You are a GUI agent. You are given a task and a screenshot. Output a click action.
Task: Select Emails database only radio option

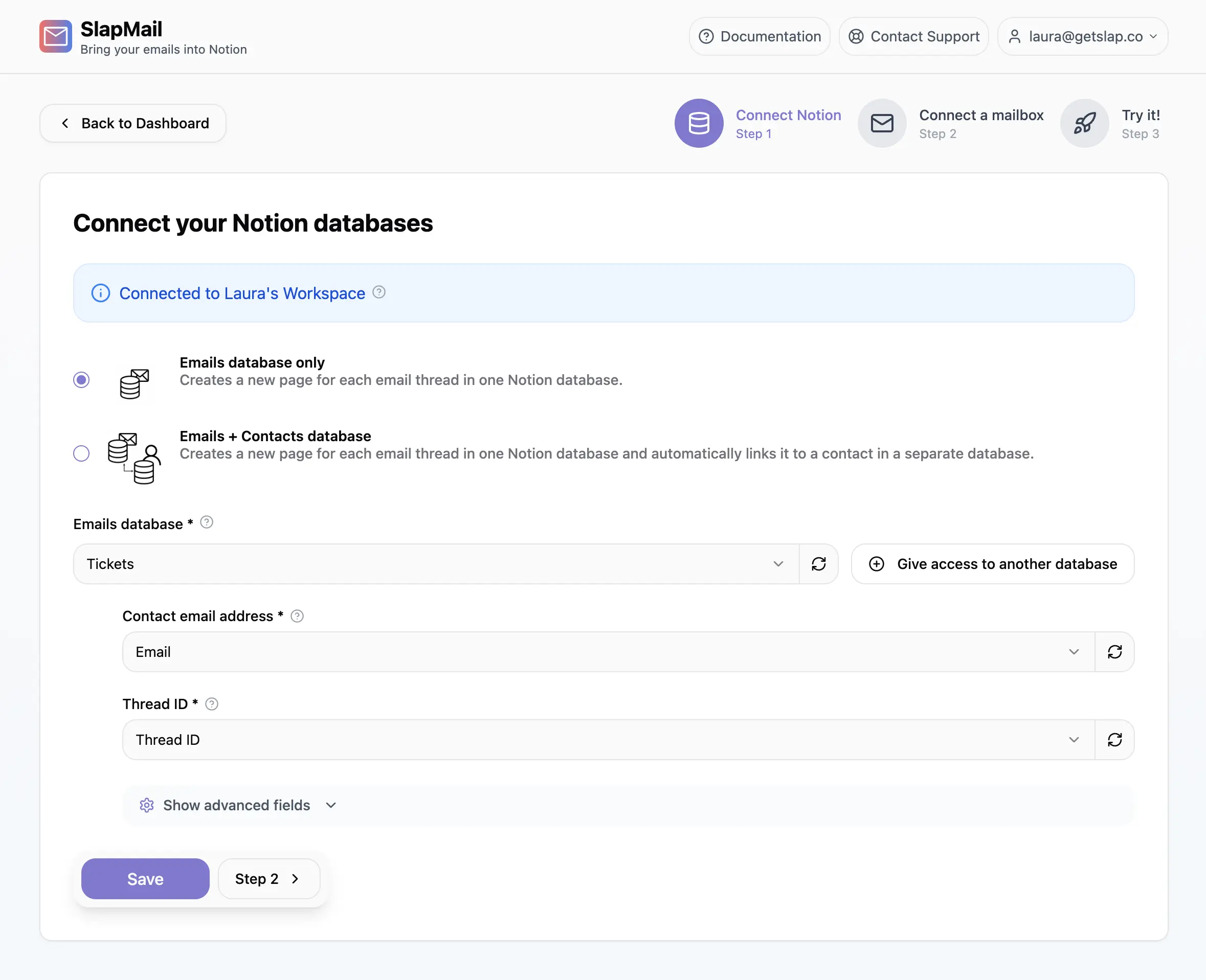[x=81, y=380]
